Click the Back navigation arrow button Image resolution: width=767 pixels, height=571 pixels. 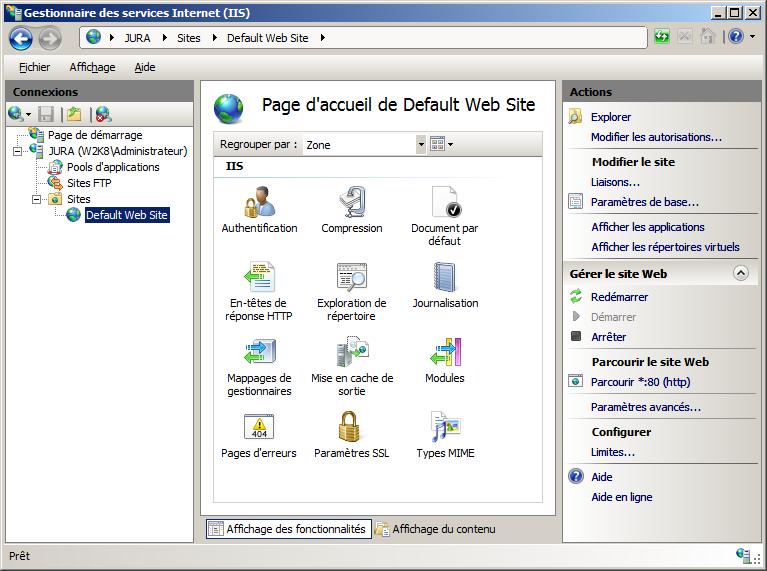(21, 38)
